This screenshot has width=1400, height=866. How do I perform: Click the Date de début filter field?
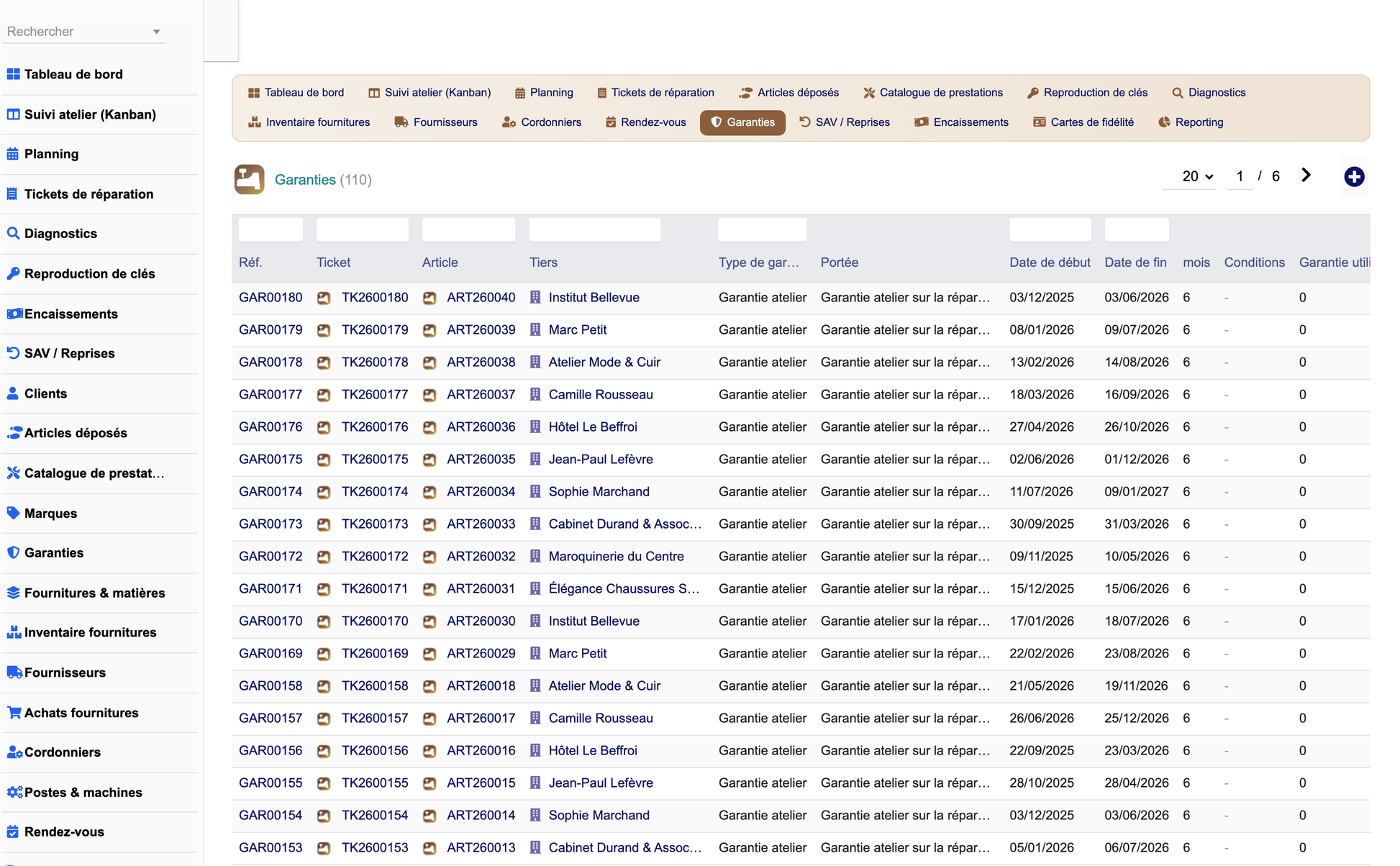pyautogui.click(x=1050, y=229)
